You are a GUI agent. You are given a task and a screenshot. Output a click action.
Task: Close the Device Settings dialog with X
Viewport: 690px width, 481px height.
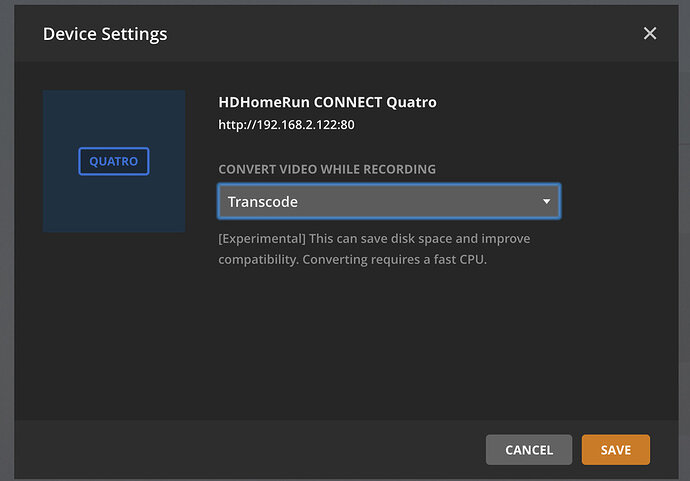650,34
